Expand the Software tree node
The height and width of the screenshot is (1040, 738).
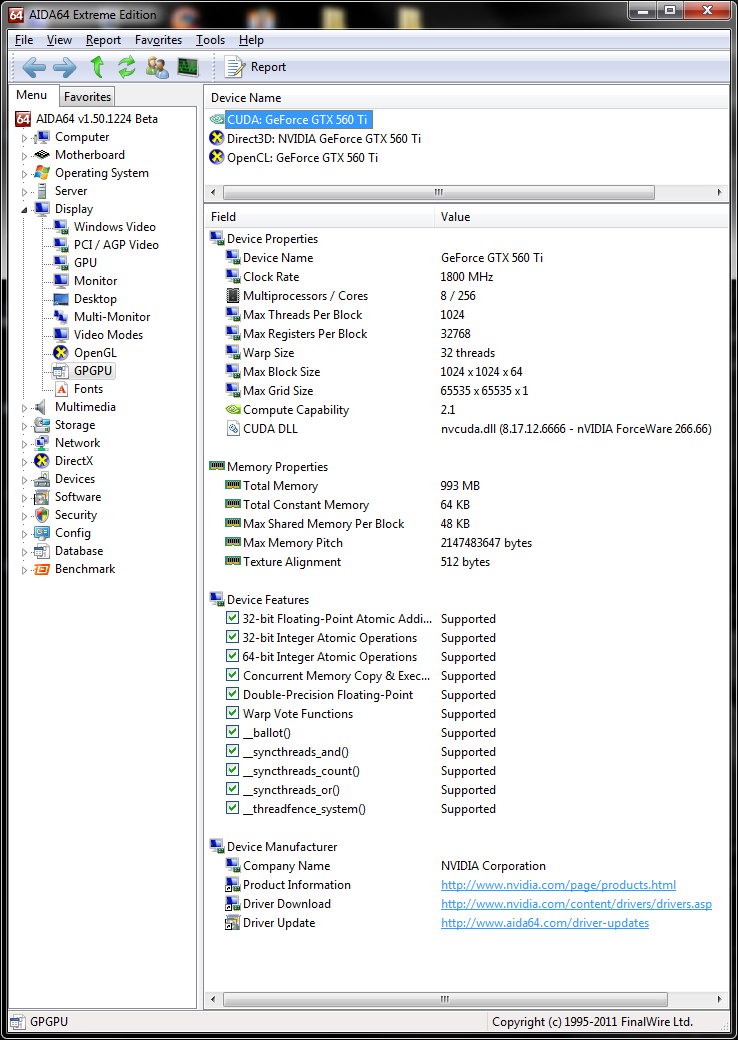(x=25, y=498)
